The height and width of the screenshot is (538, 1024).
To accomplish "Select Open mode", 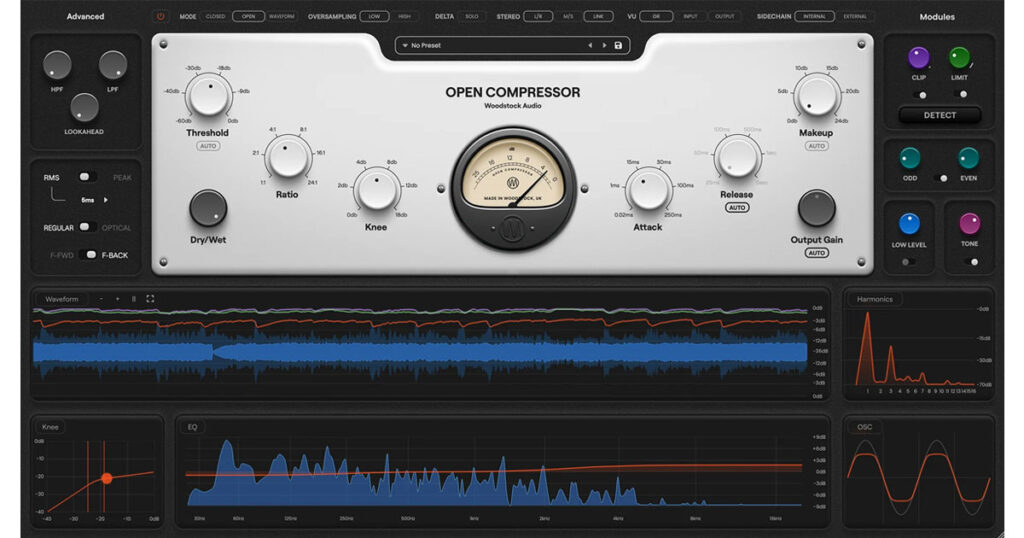I will [249, 16].
